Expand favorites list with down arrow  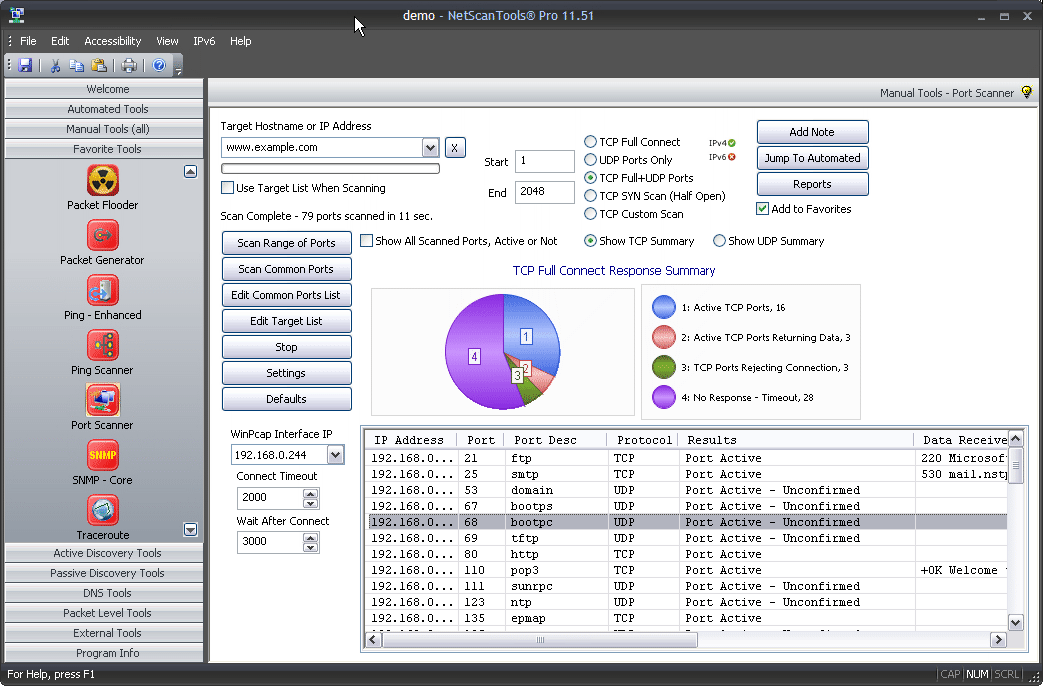point(190,530)
